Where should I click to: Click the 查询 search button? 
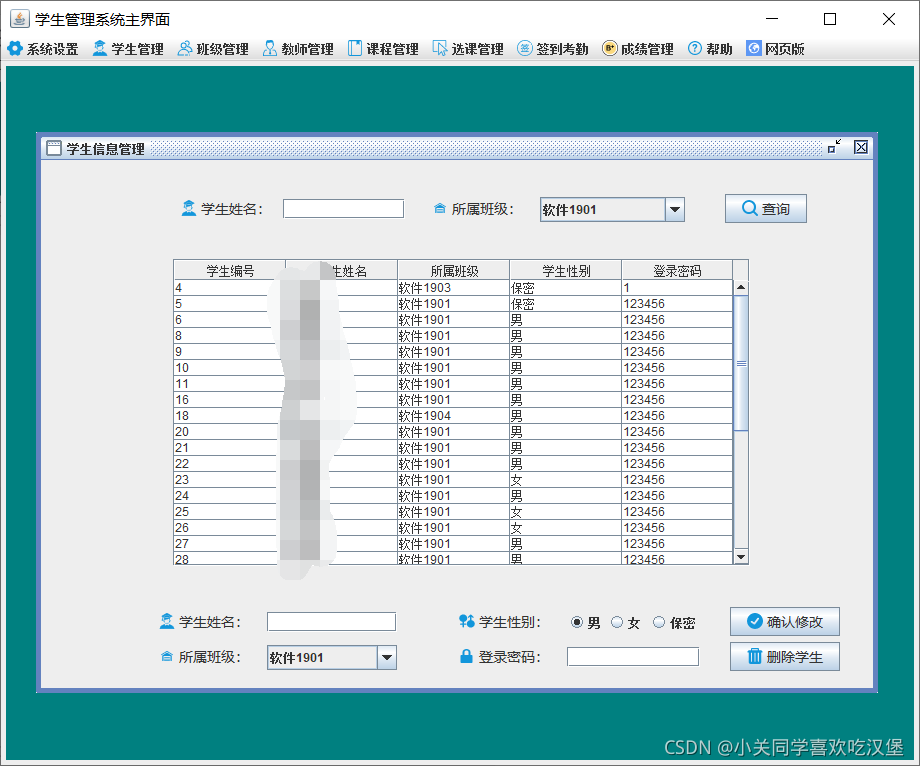[x=765, y=208]
